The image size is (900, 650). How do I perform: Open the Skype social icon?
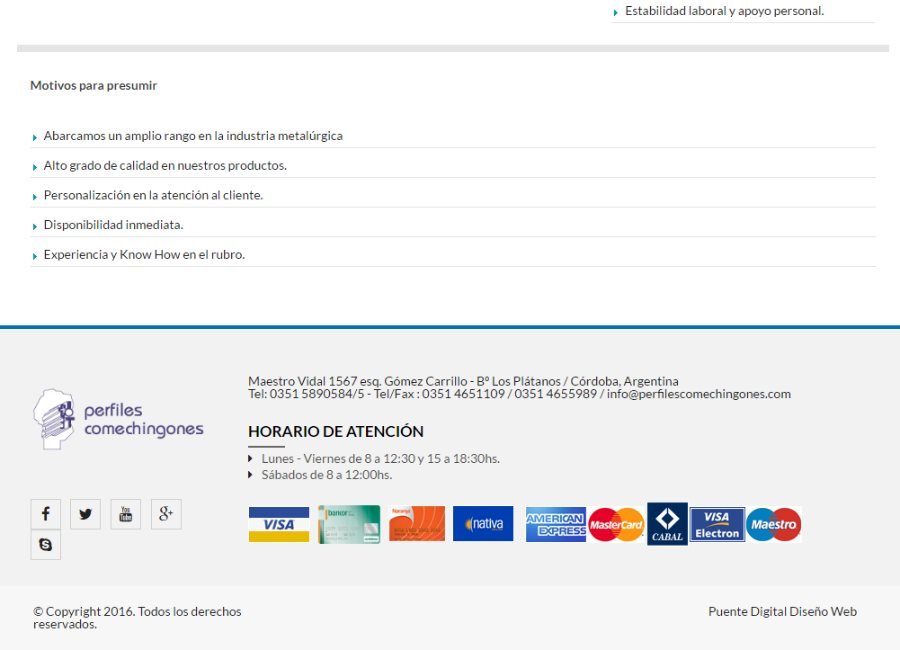pos(45,544)
